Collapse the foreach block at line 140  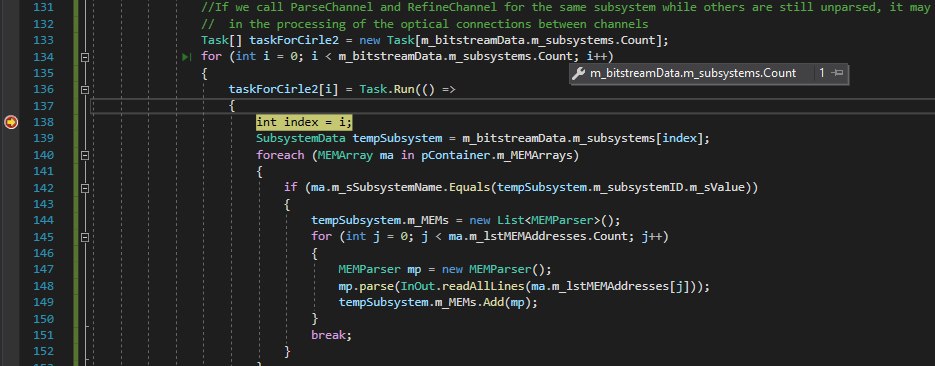(x=85, y=155)
